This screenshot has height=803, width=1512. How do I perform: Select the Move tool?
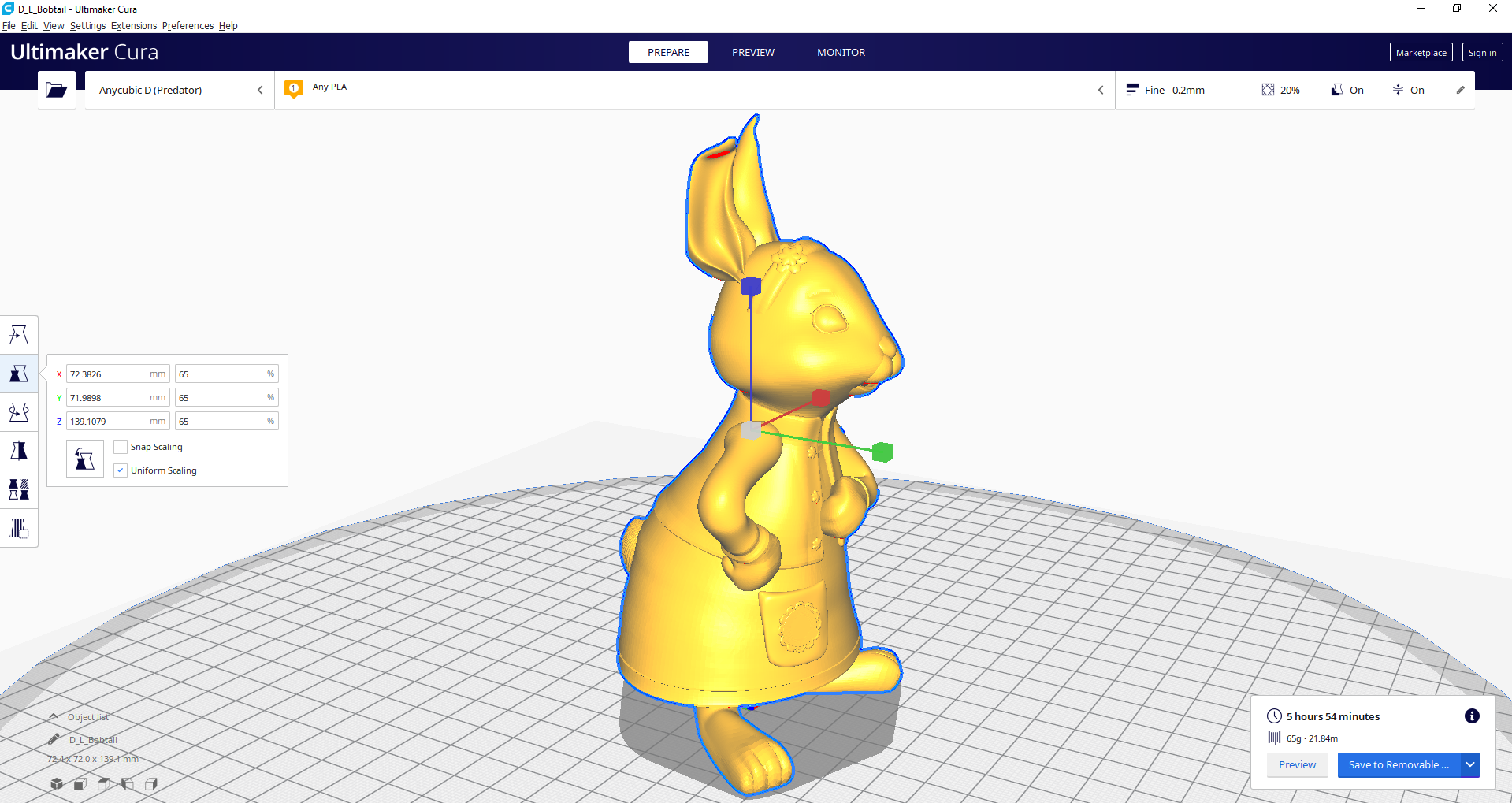coord(19,335)
